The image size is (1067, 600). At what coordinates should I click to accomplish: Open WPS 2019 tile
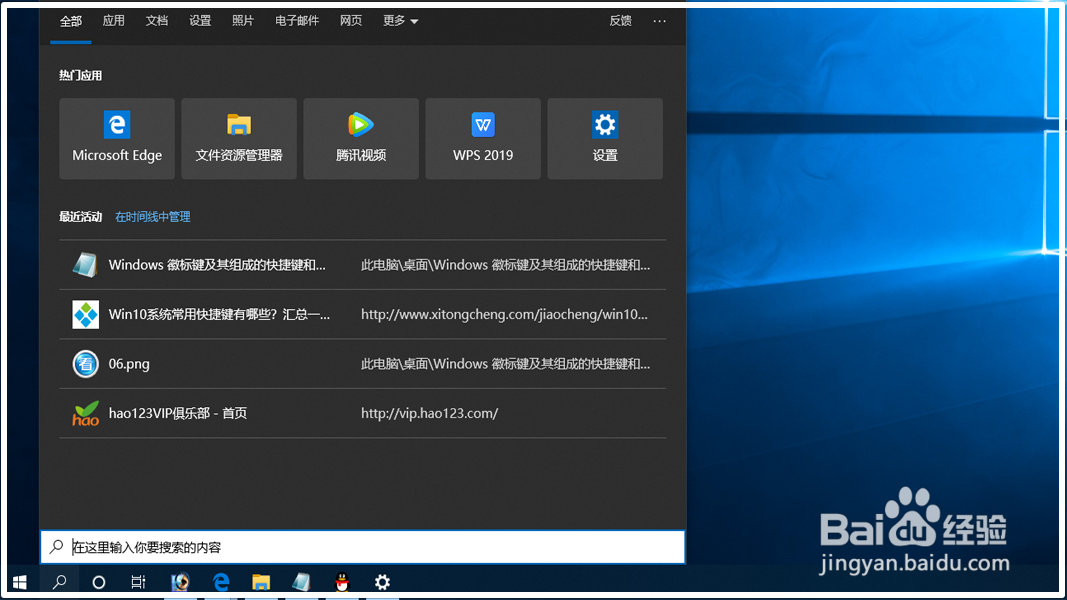483,139
